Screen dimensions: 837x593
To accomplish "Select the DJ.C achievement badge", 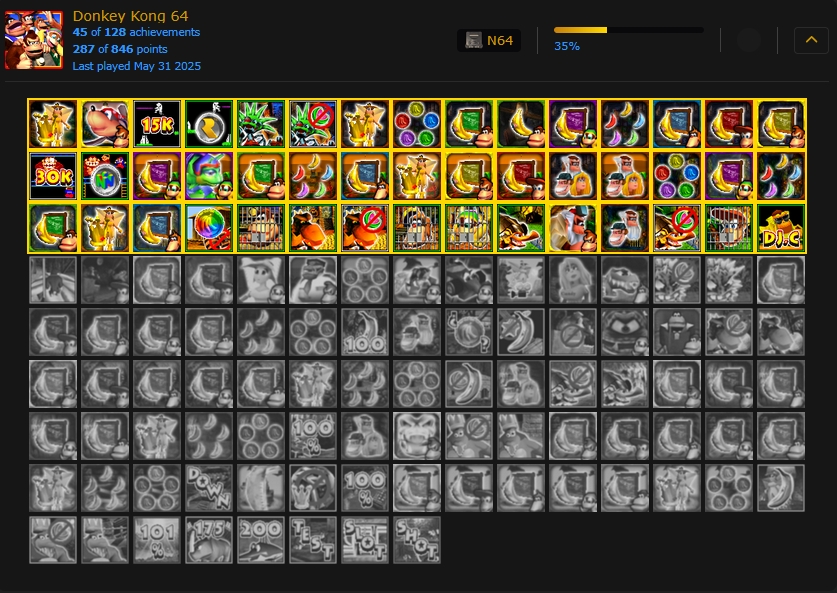I will 781,228.
